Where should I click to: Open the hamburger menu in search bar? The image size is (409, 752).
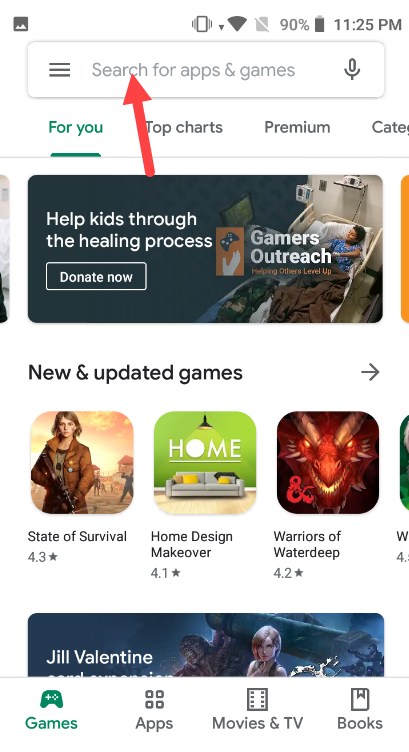59,70
